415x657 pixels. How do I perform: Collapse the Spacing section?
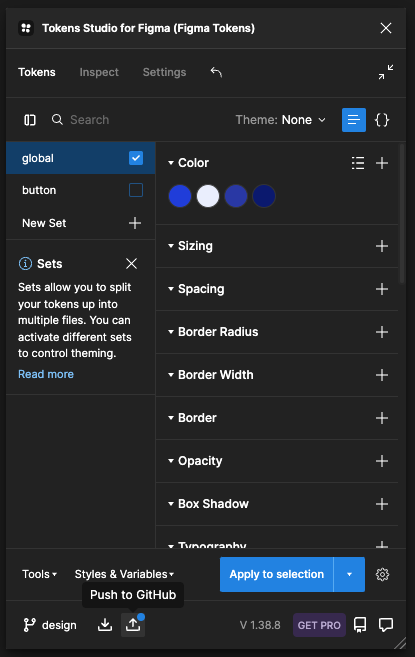pyautogui.click(x=171, y=289)
